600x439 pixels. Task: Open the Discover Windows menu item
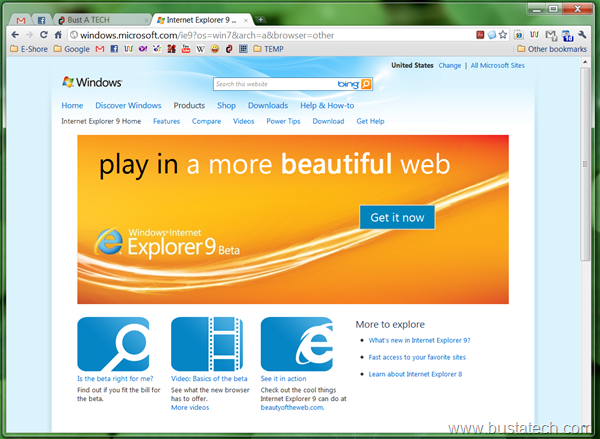pos(128,105)
